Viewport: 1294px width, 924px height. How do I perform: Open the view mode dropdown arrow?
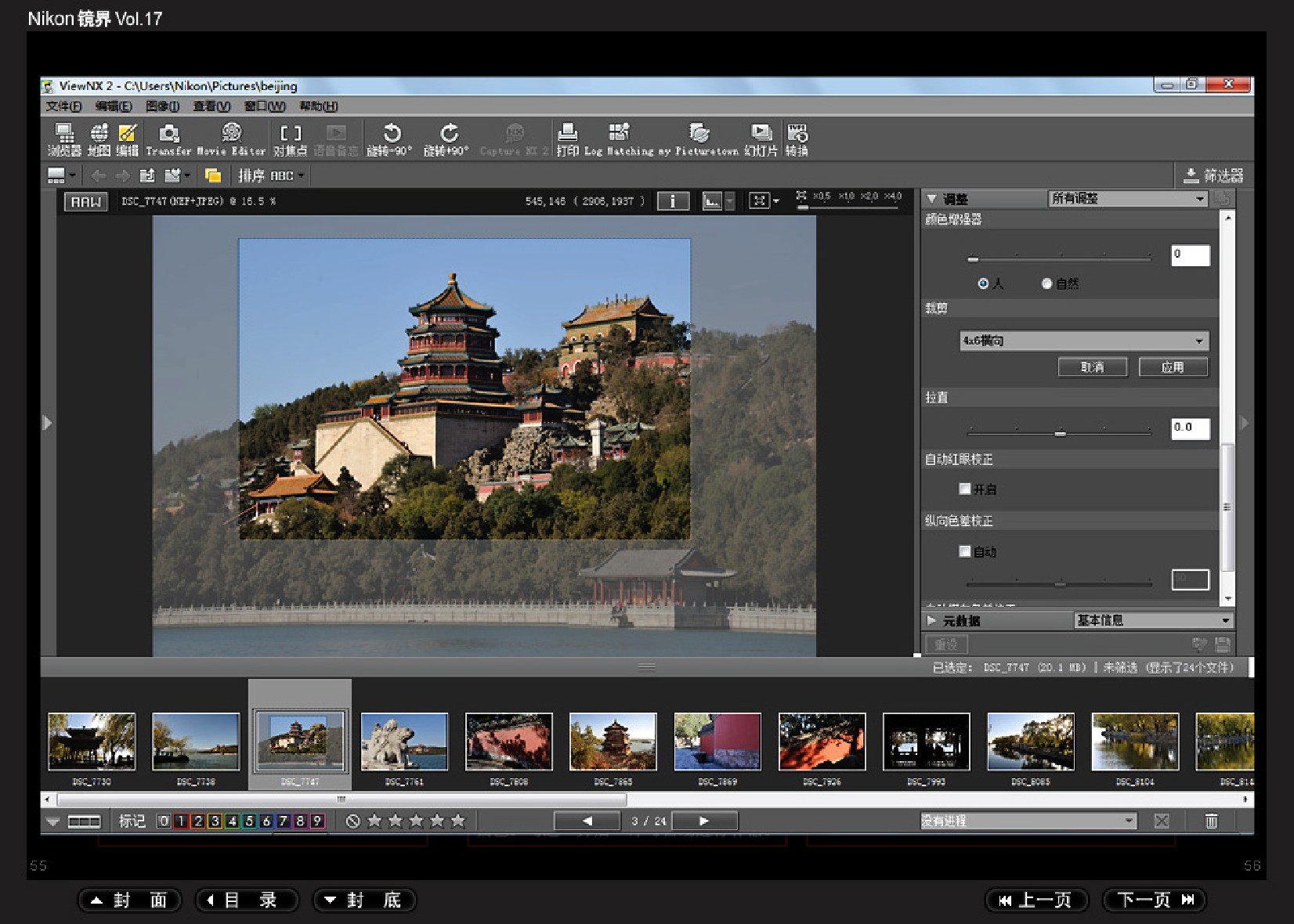click(x=72, y=175)
